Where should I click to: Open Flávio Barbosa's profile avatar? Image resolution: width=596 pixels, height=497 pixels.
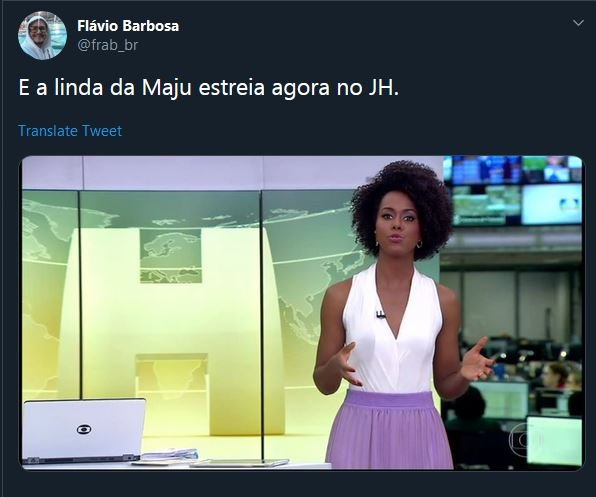42,35
